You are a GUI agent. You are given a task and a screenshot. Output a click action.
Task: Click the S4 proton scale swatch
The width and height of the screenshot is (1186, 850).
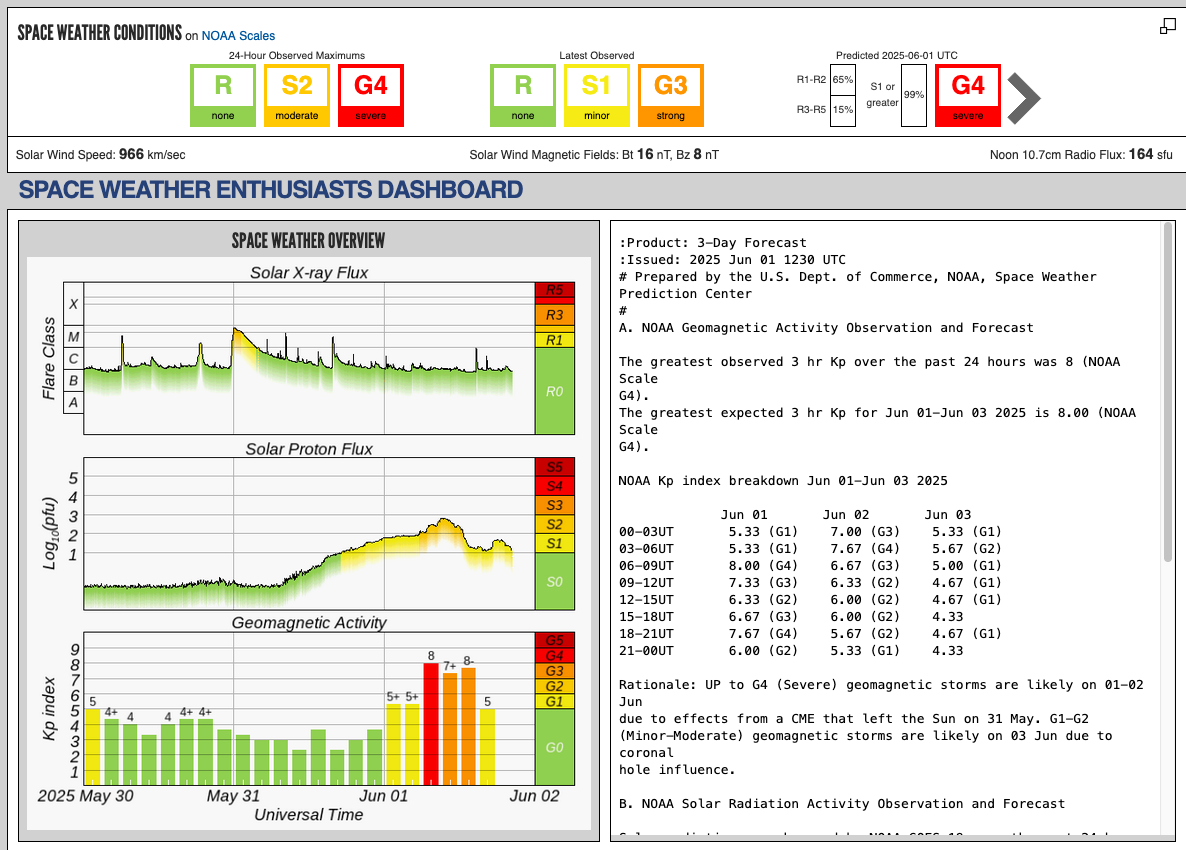(x=554, y=485)
